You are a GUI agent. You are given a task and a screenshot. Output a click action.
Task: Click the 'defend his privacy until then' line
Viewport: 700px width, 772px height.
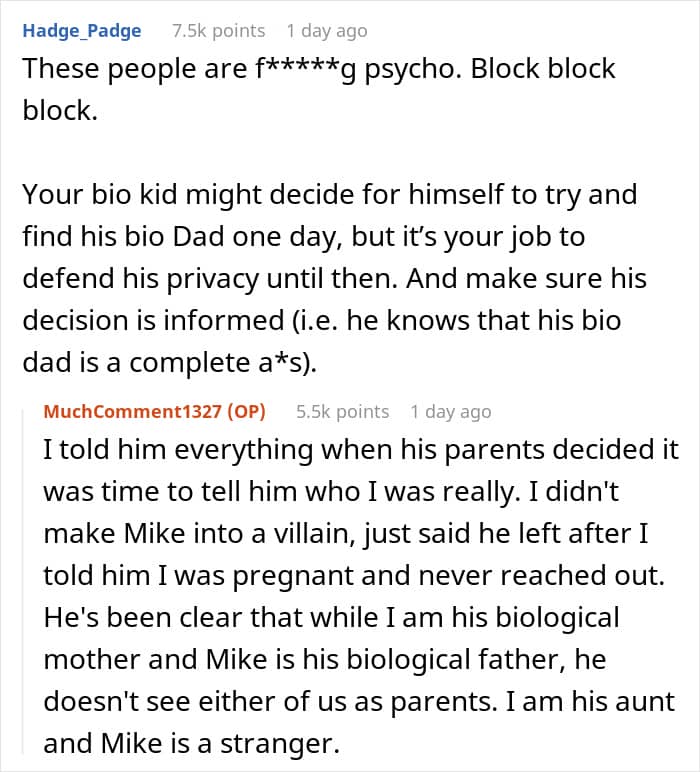point(334,279)
